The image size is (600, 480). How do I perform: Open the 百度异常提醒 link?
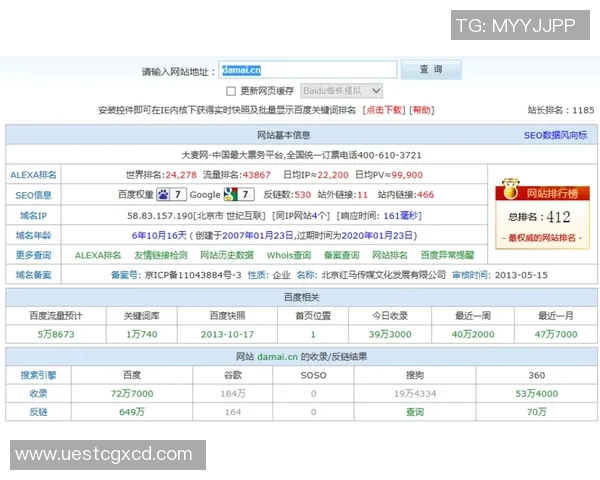(447, 255)
